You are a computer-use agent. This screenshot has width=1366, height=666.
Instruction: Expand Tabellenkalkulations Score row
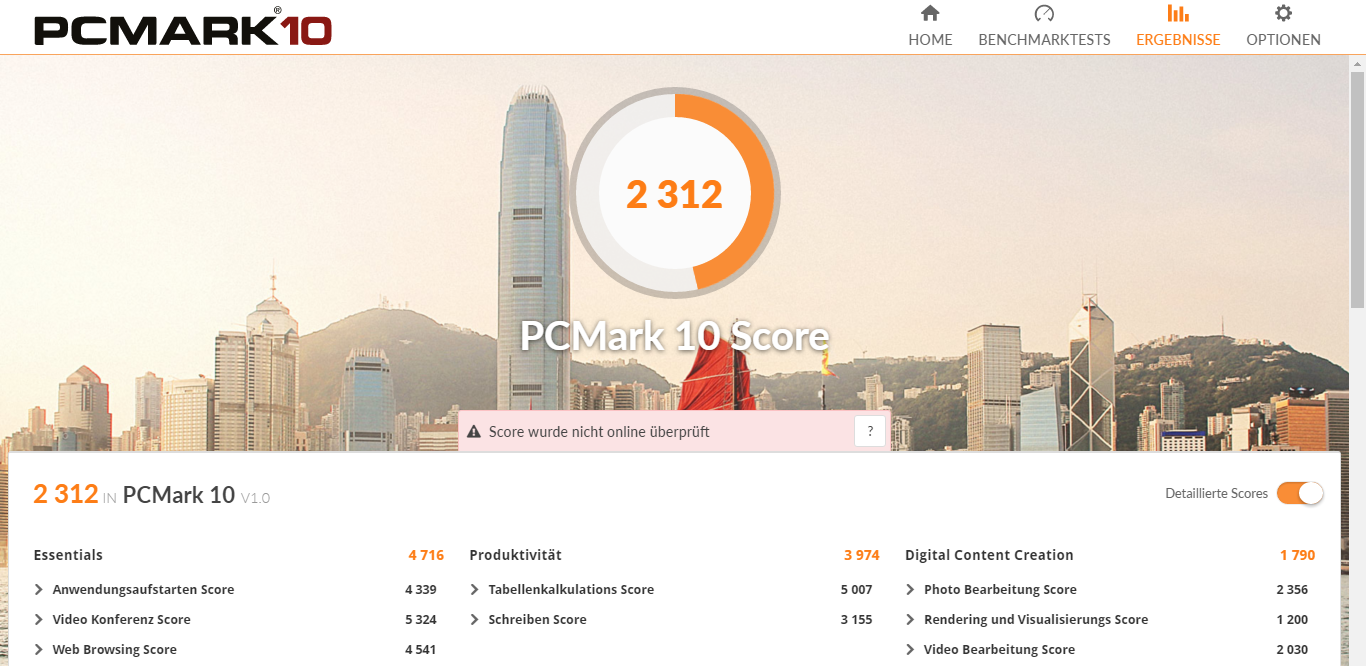[x=671, y=590]
